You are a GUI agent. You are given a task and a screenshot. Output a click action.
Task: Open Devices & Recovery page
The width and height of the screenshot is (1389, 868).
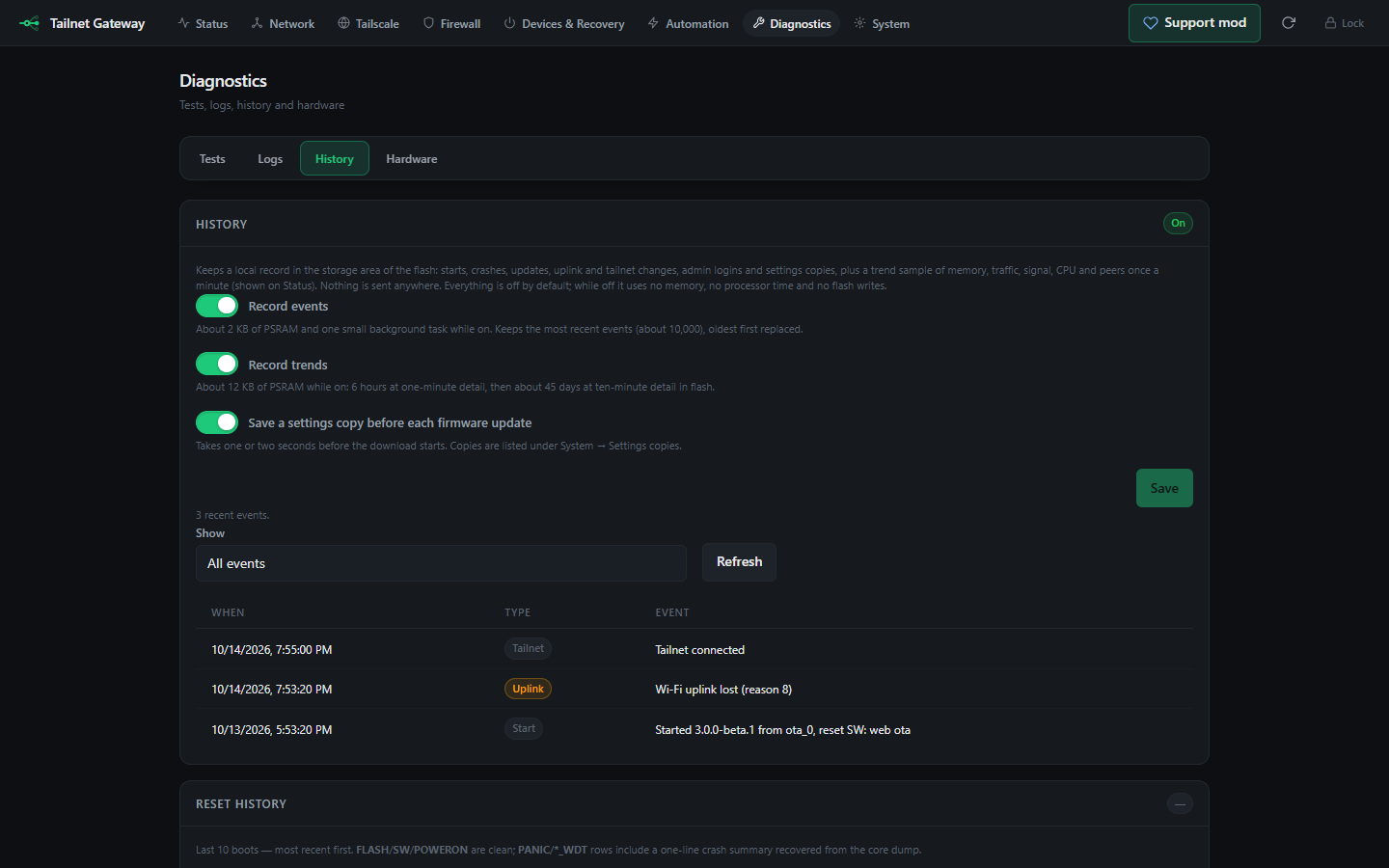564,23
